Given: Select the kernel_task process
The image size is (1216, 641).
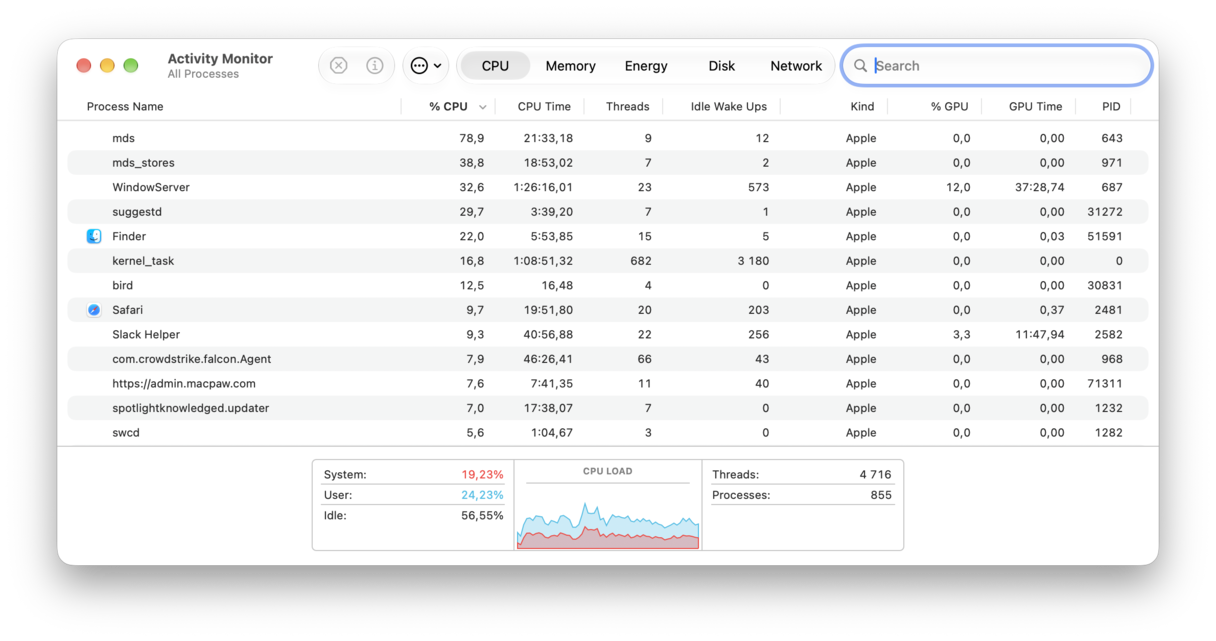Looking at the screenshot, I should coord(143,261).
